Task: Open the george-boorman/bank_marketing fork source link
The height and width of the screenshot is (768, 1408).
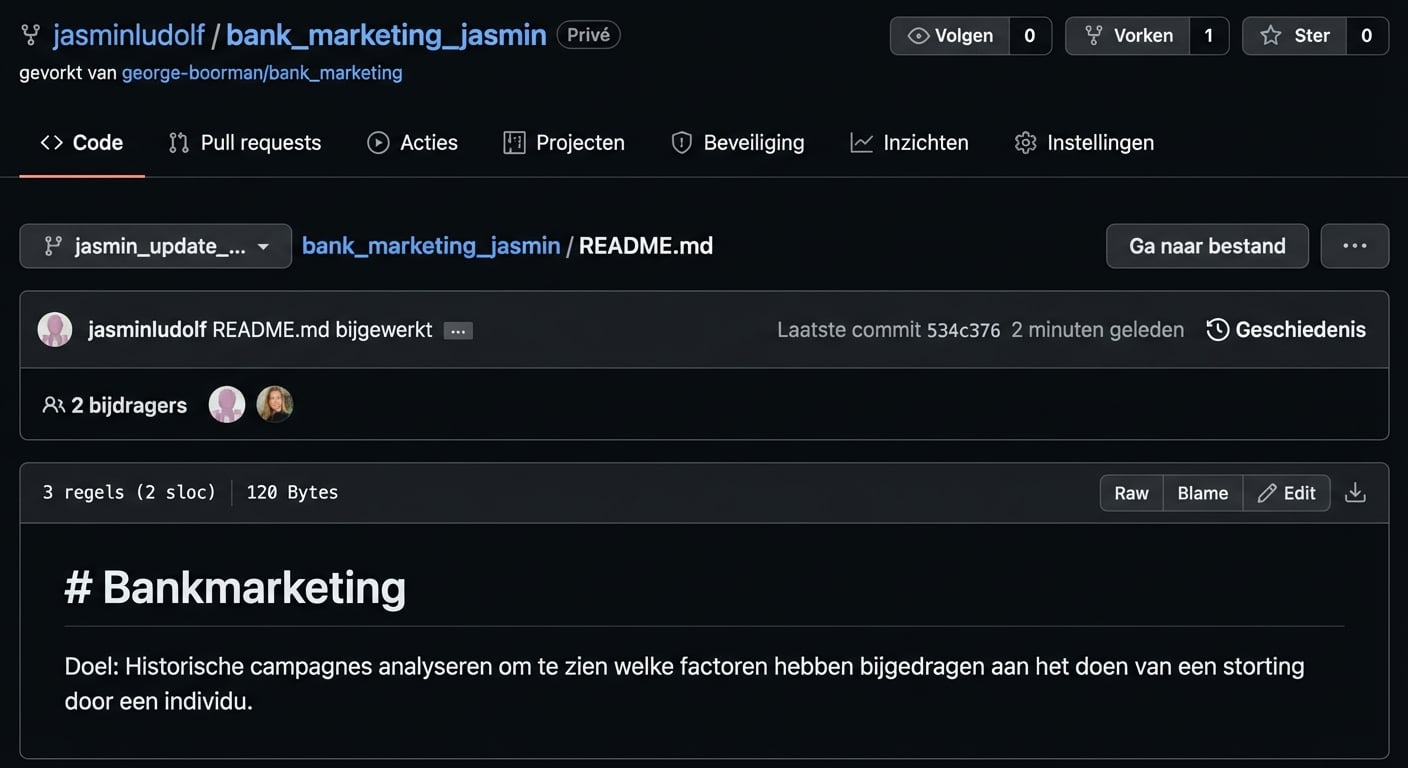Action: tap(262, 72)
